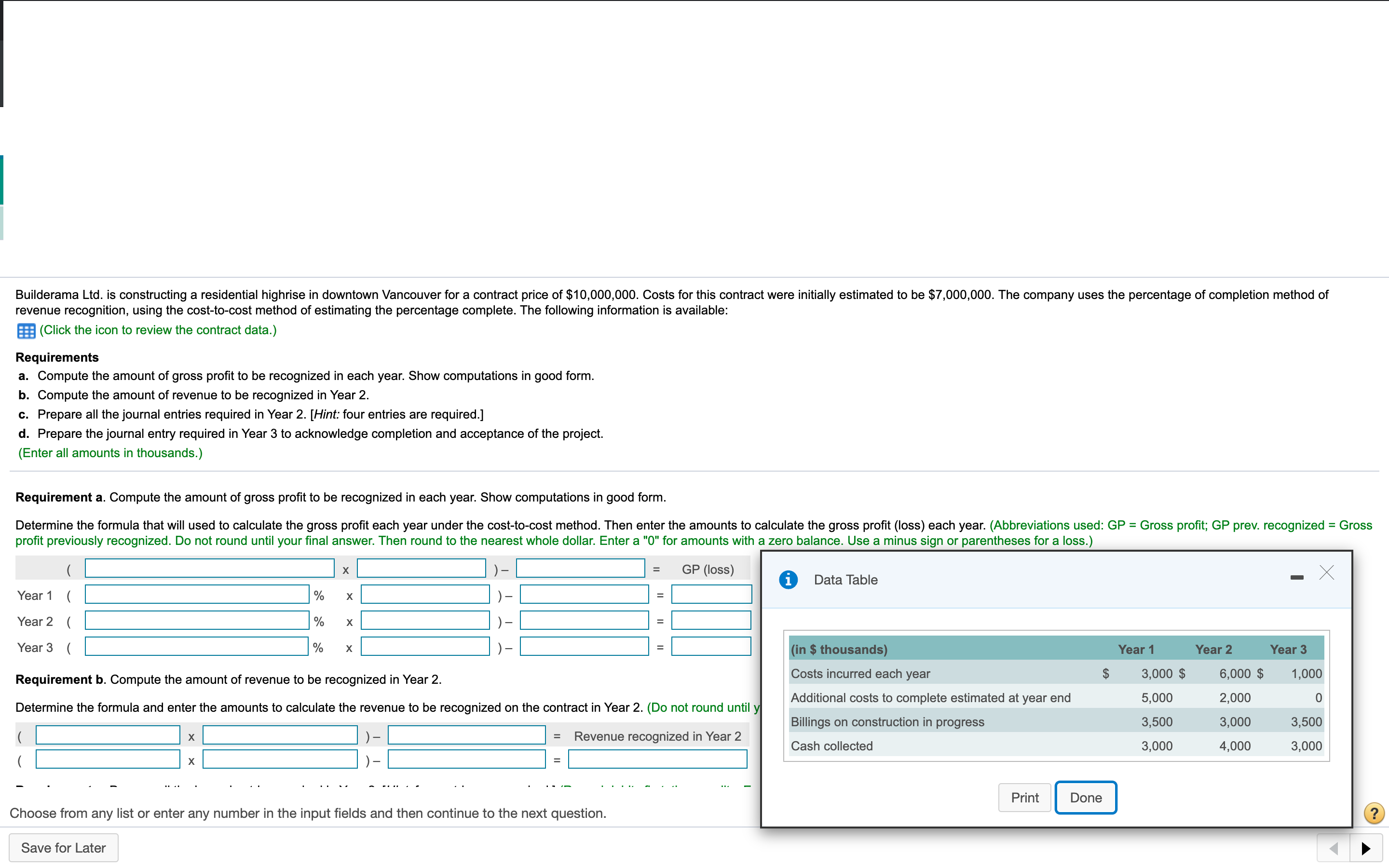Click Year 1 percentage input field
1389x868 pixels.
[x=197, y=595]
